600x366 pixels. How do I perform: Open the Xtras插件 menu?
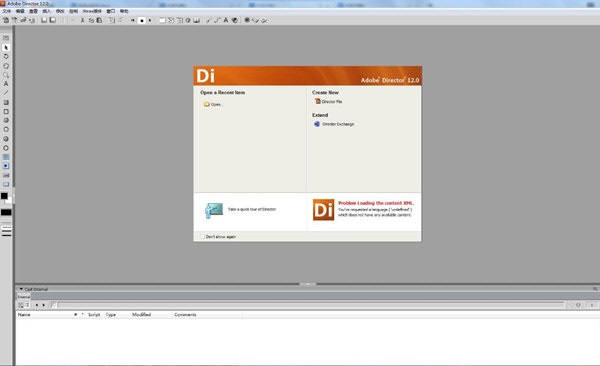coord(92,11)
